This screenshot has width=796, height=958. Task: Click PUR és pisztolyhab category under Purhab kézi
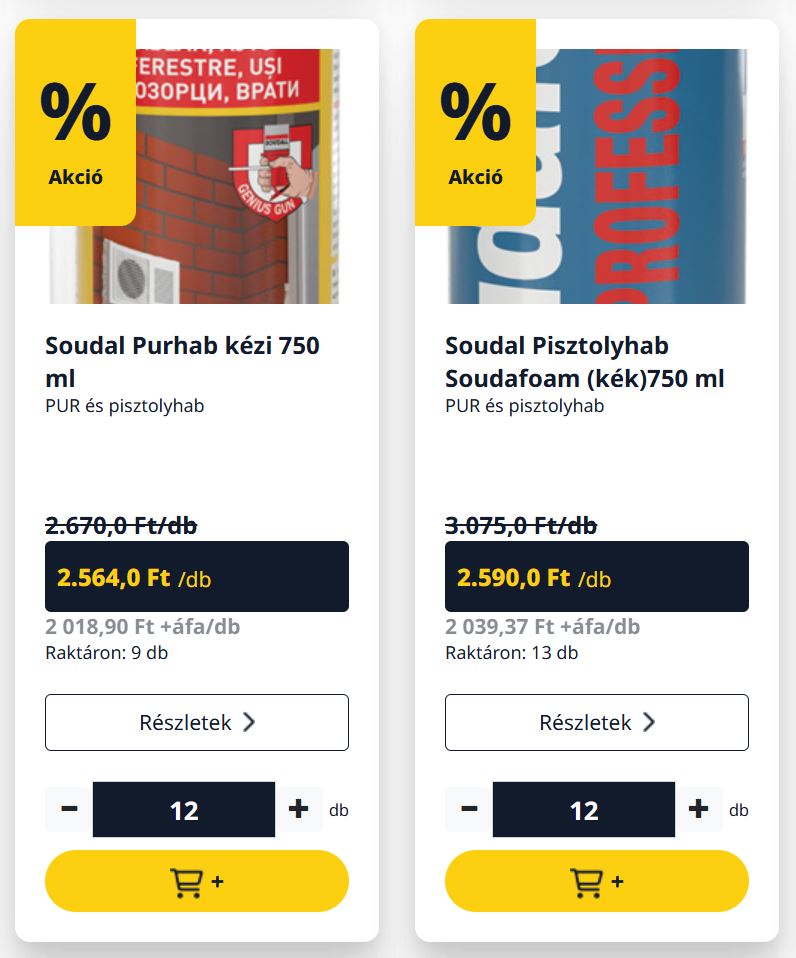pyautogui.click(x=125, y=406)
